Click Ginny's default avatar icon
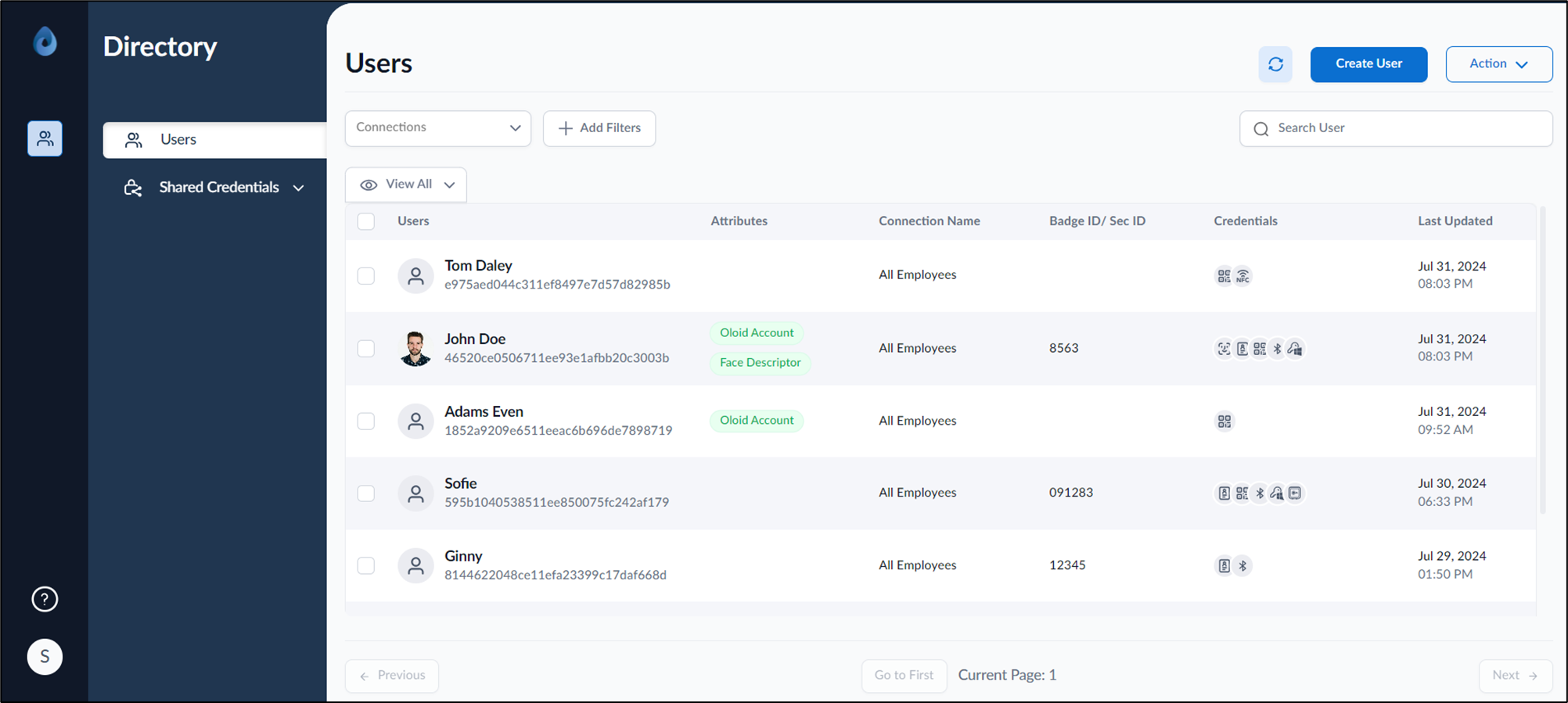1568x703 pixels. click(x=415, y=565)
